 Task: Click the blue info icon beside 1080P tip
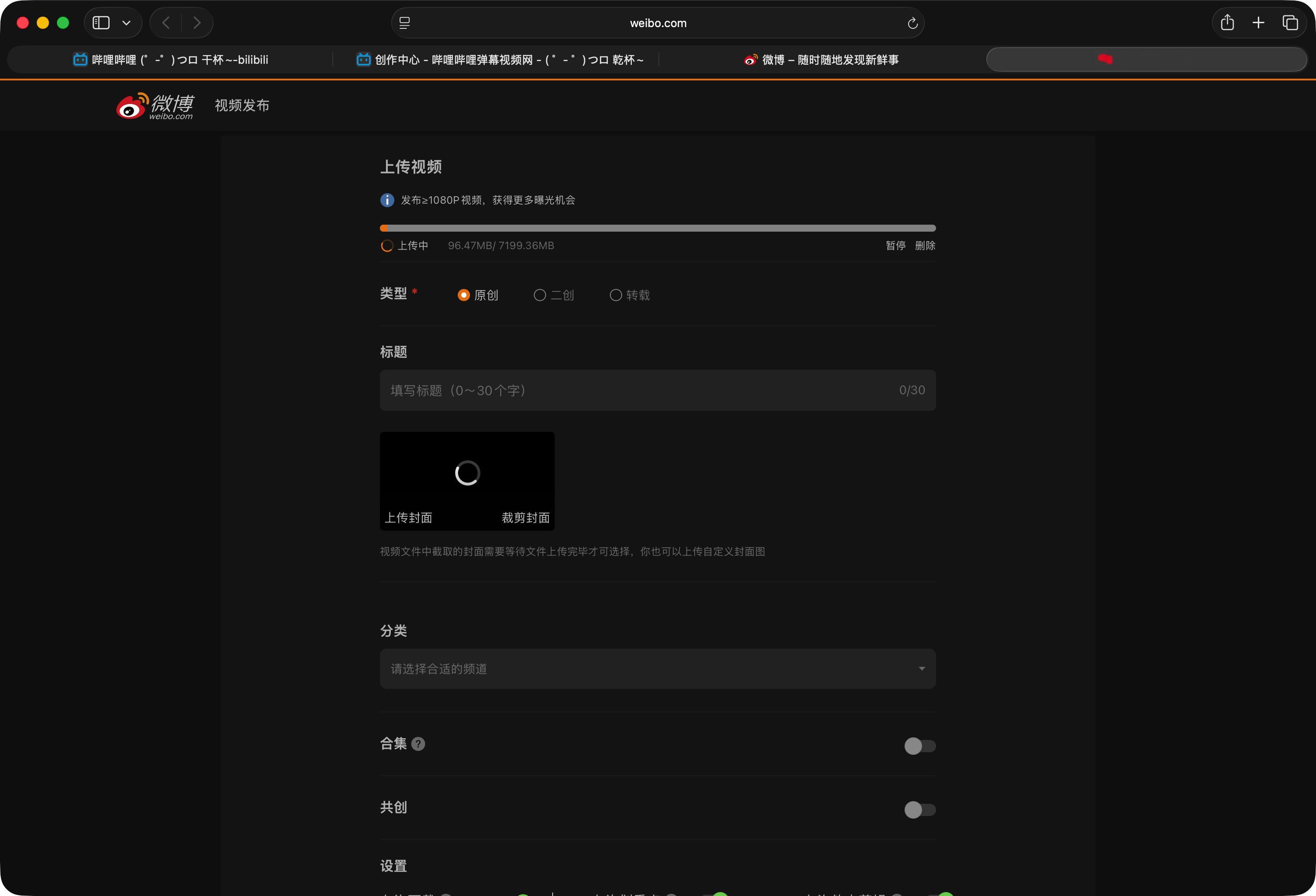(x=387, y=200)
